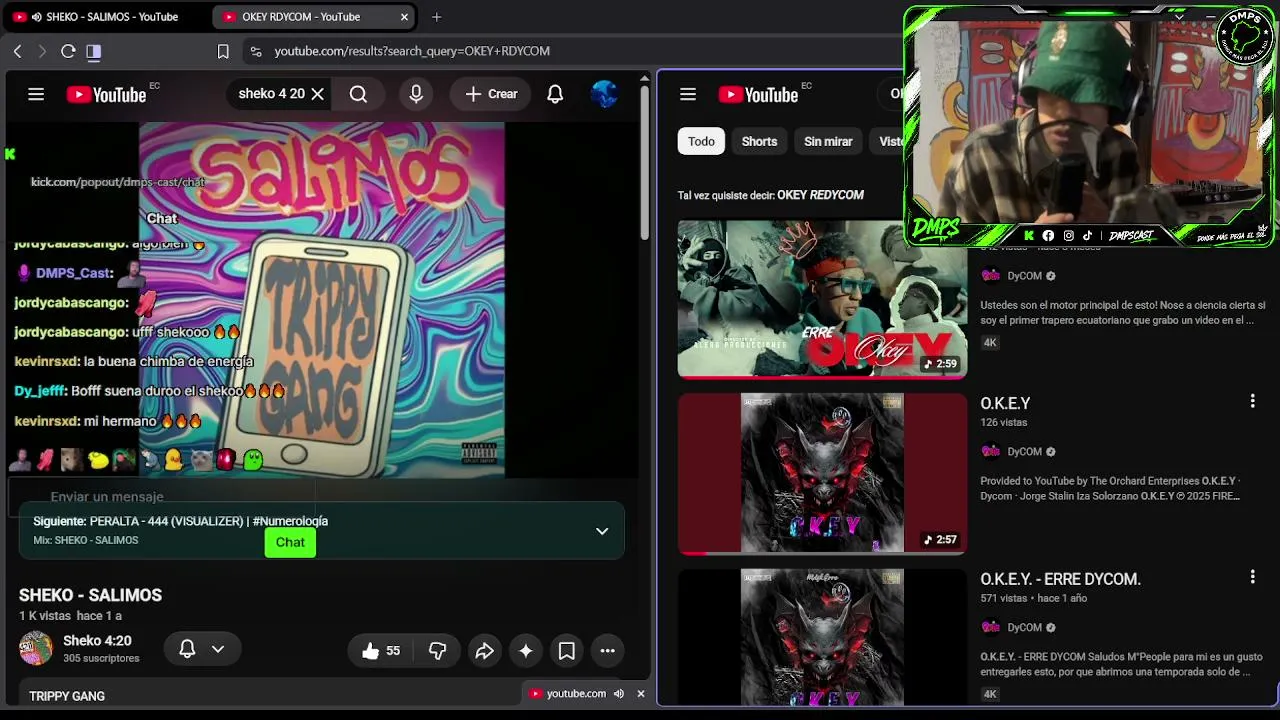Toggle notification bell for Sheko 4:20 channel
Viewport: 1280px width, 720px height.
click(x=187, y=649)
